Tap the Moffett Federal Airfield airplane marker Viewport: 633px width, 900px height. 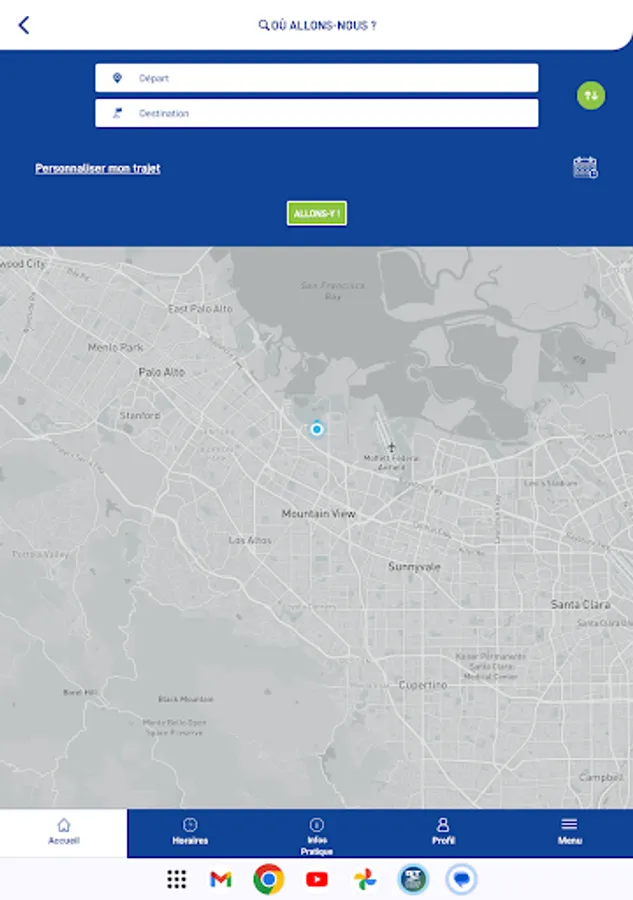(391, 447)
